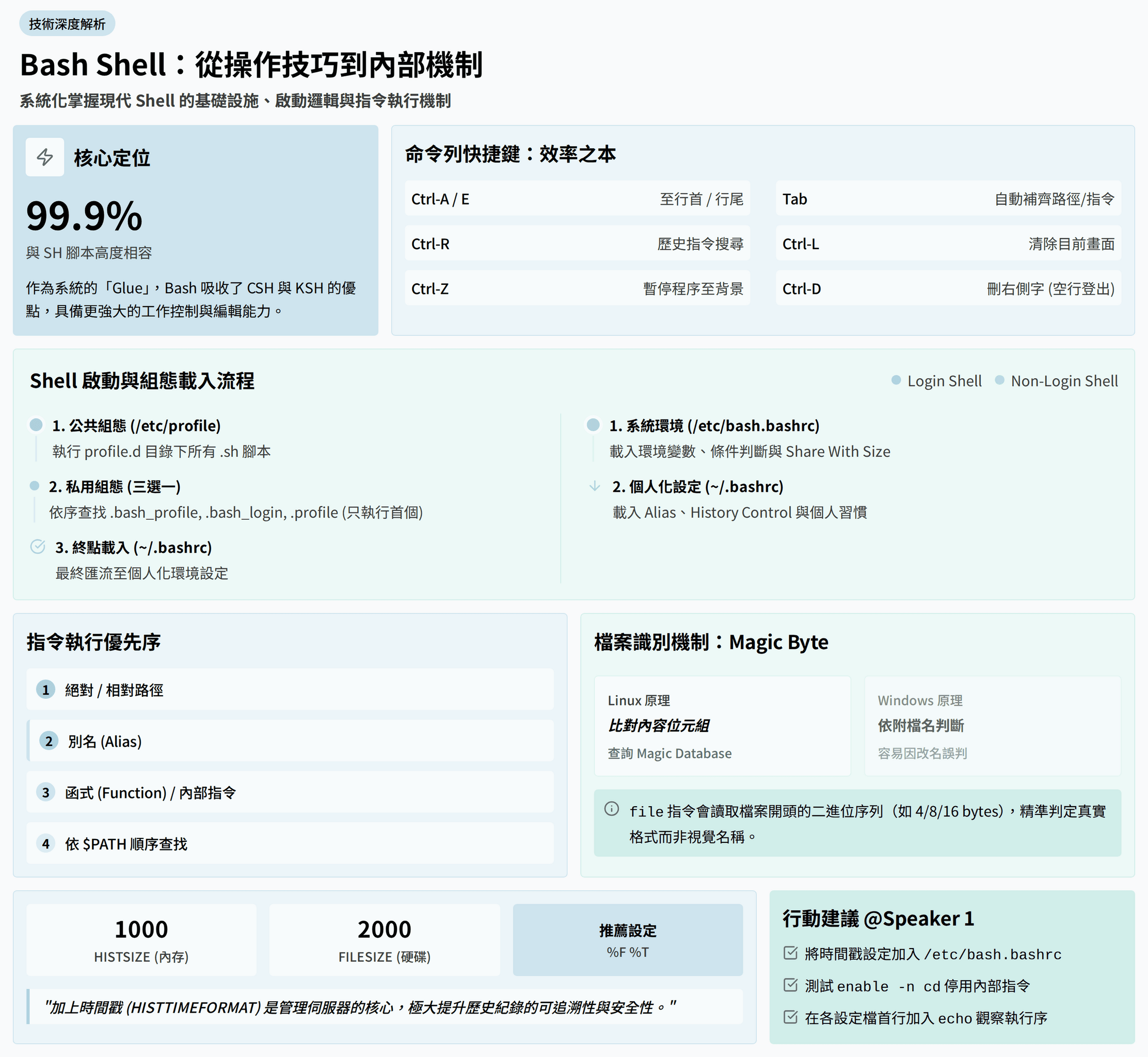Click number 3 badge for 函式 (Function)
This screenshot has width=1148, height=1057.
point(46,792)
